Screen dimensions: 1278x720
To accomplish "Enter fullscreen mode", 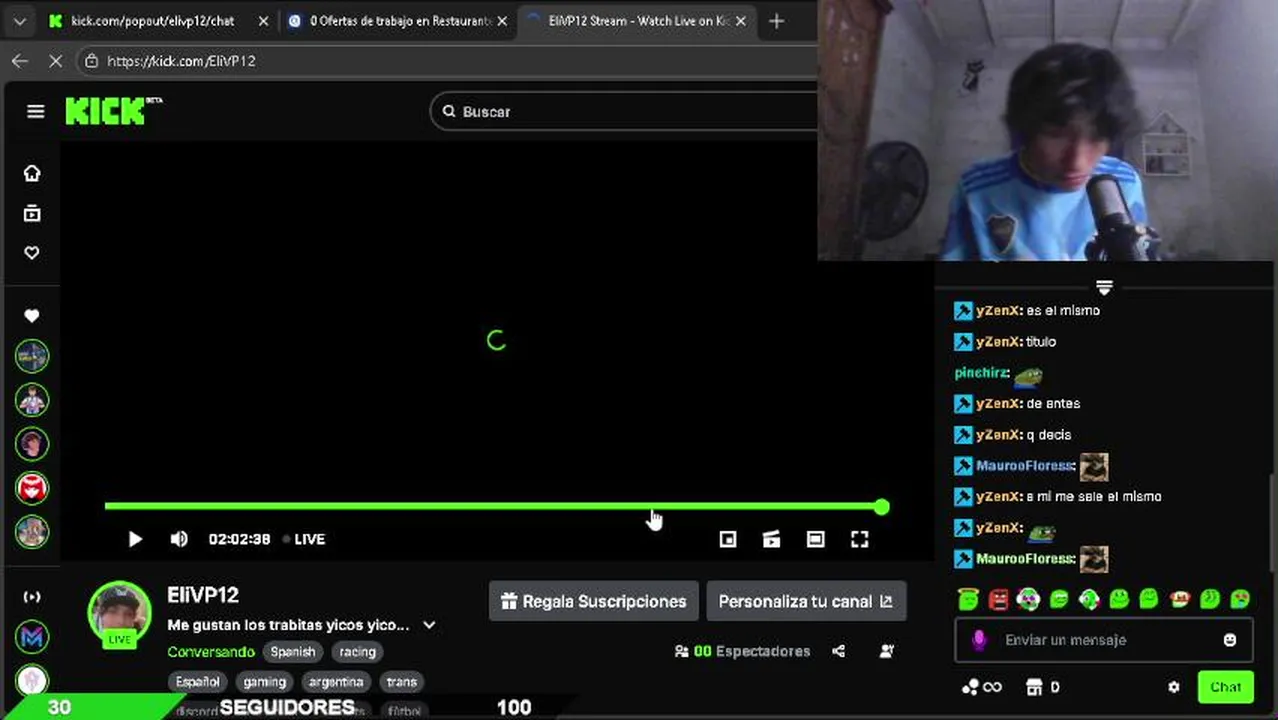I will (x=860, y=539).
